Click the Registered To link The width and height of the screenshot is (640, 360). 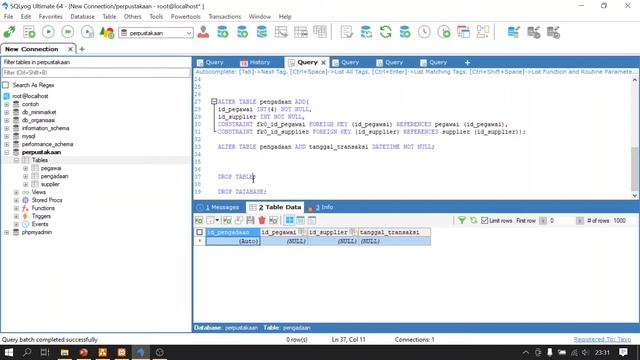coord(602,340)
